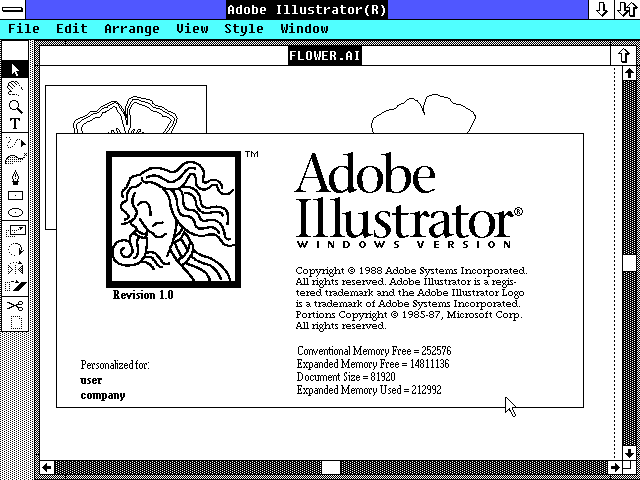Select the Zoom magnifier tool
The height and width of the screenshot is (480, 640).
pyautogui.click(x=15, y=106)
